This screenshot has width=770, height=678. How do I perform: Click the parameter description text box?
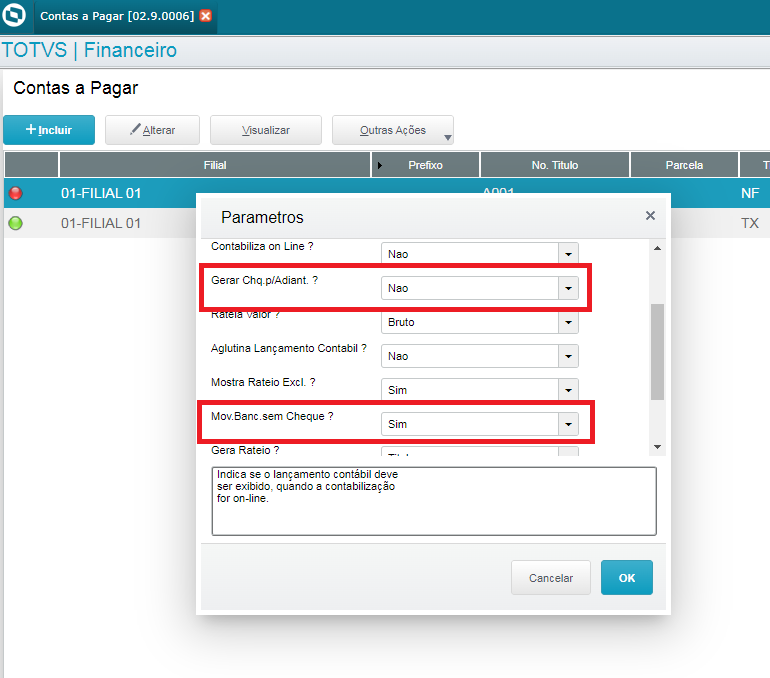tap(434, 501)
